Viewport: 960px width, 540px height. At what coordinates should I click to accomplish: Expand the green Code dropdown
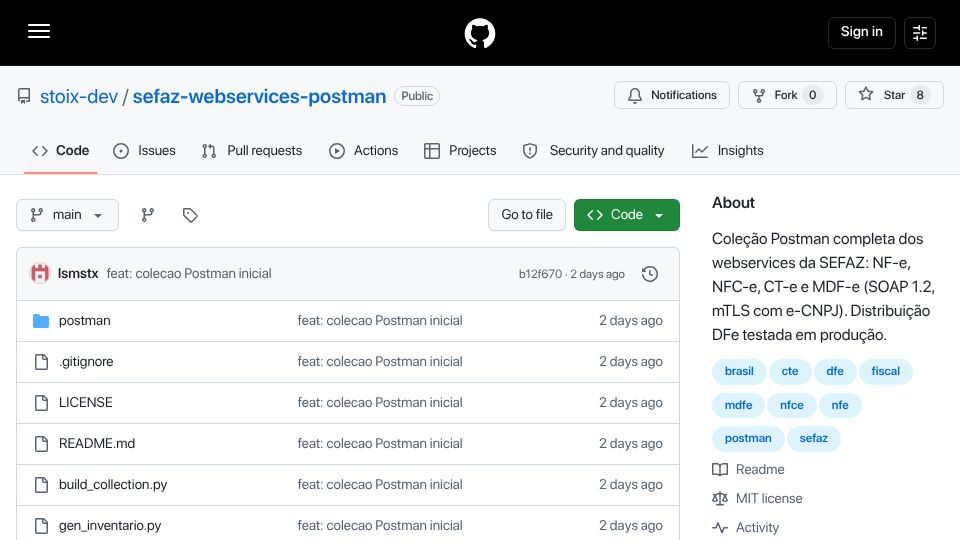pyautogui.click(x=626, y=215)
